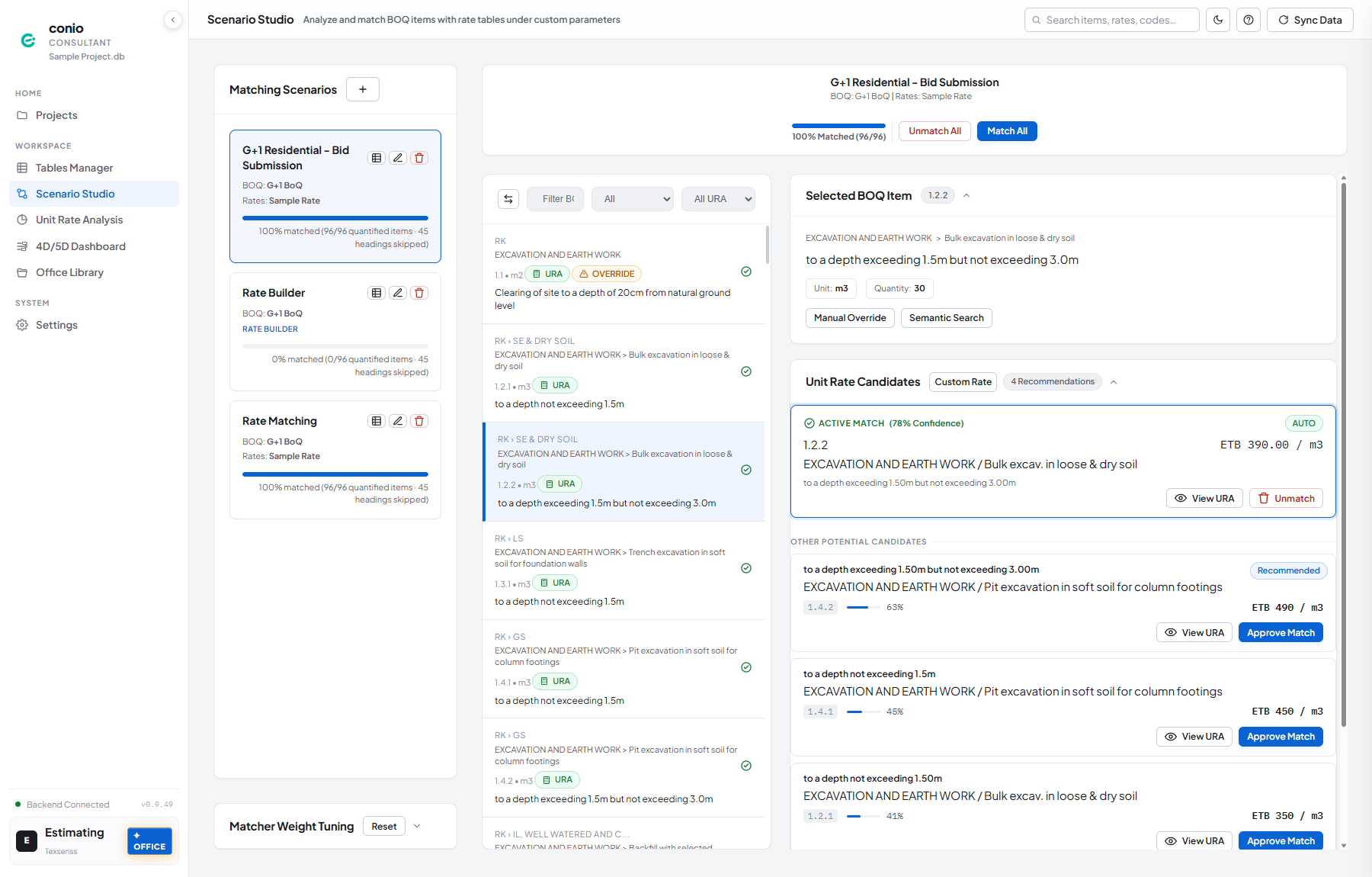
Task: Click the Semantic Search button
Action: (x=946, y=318)
